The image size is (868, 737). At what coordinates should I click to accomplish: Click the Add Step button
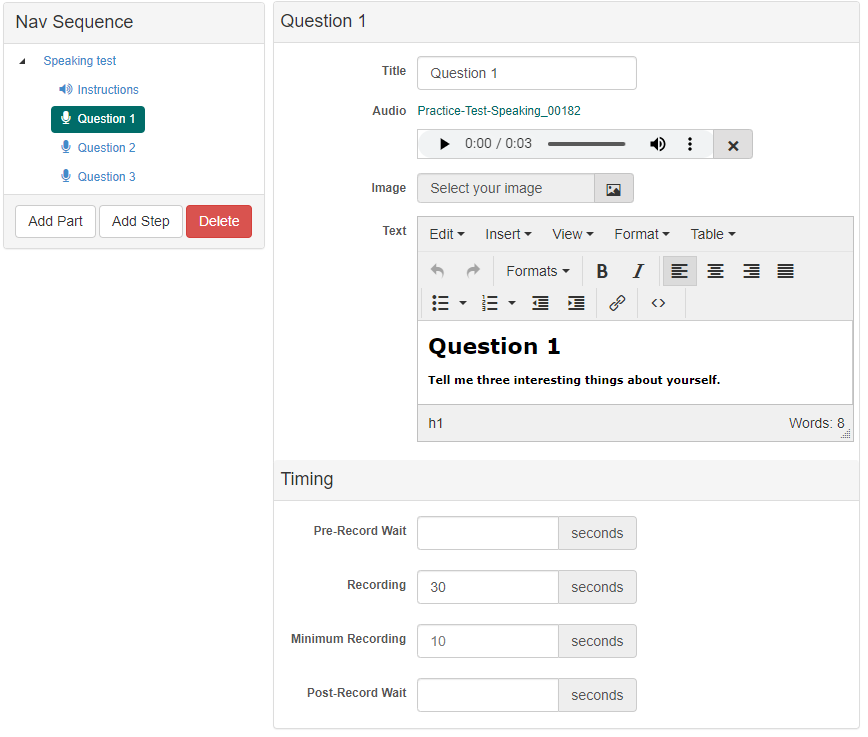click(140, 221)
